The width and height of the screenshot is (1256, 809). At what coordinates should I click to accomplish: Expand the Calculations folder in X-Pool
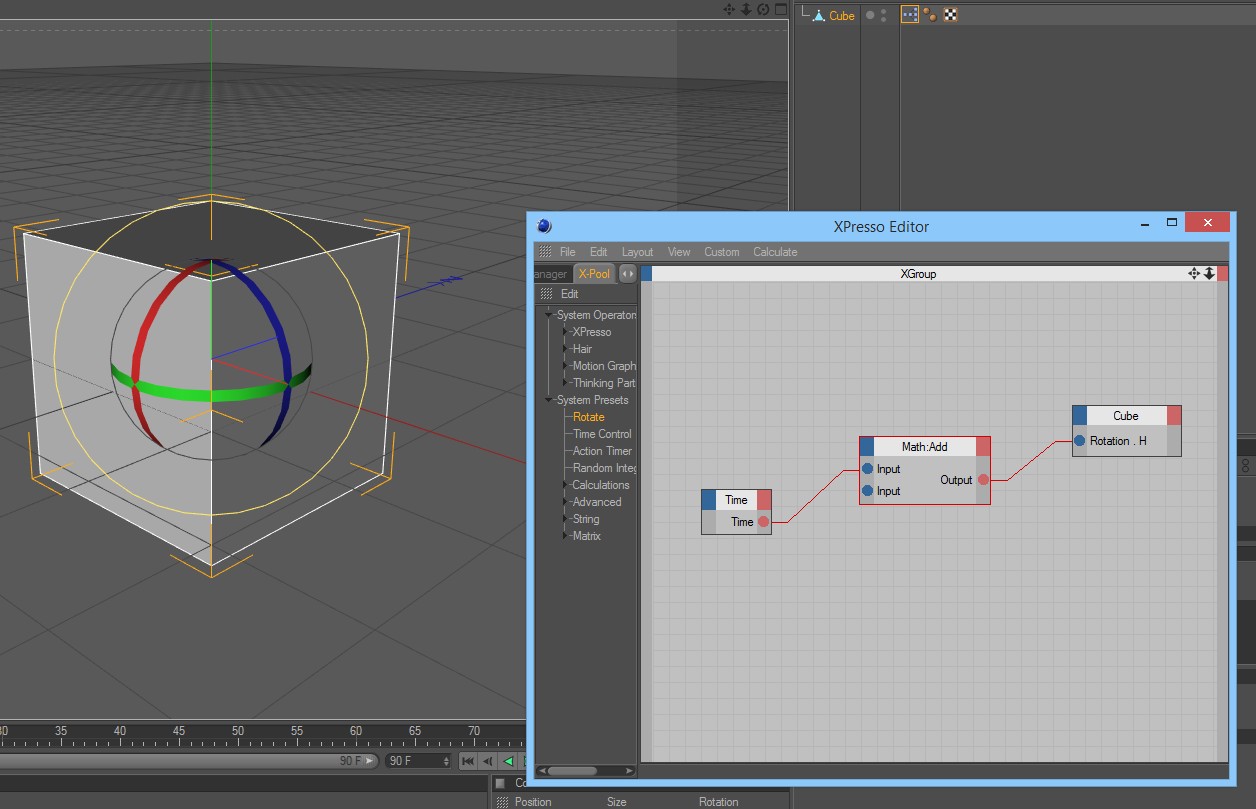coord(565,485)
